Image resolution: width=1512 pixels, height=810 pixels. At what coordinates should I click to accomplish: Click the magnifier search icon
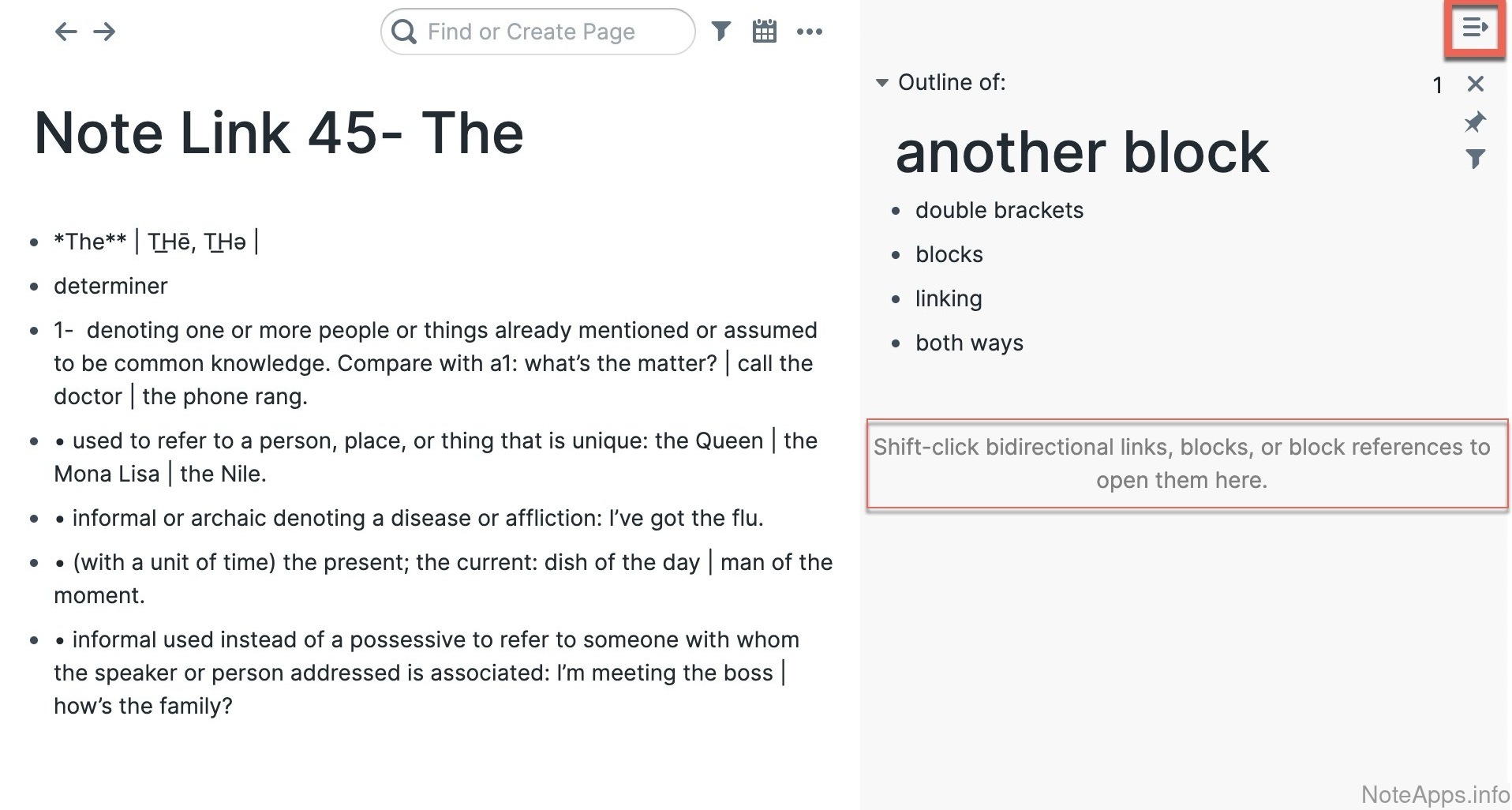point(404,32)
